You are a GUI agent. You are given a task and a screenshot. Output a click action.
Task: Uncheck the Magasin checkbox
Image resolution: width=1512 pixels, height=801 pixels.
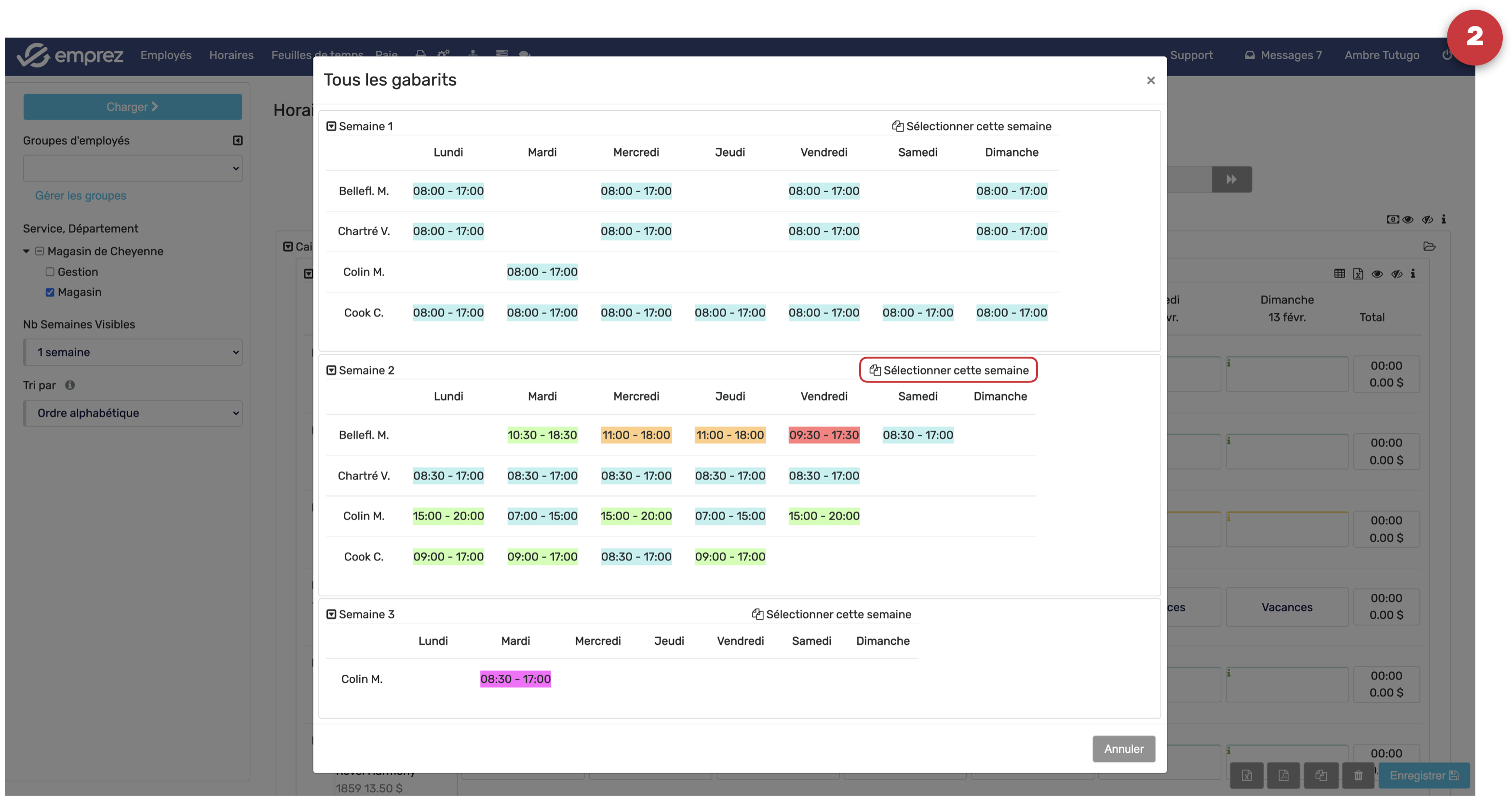click(50, 292)
